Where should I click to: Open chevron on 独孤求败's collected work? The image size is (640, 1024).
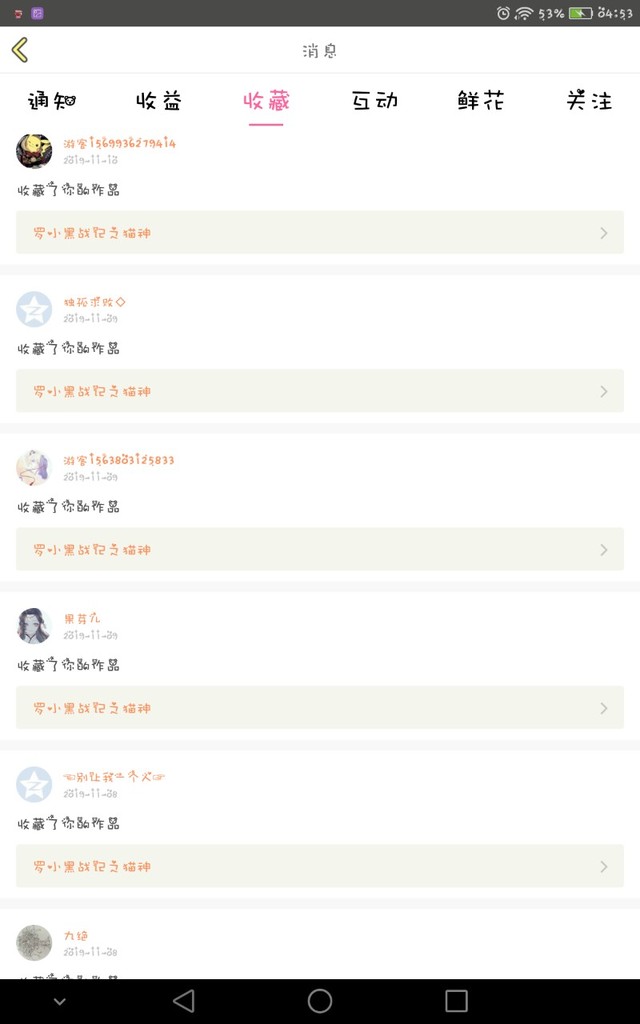[603, 392]
